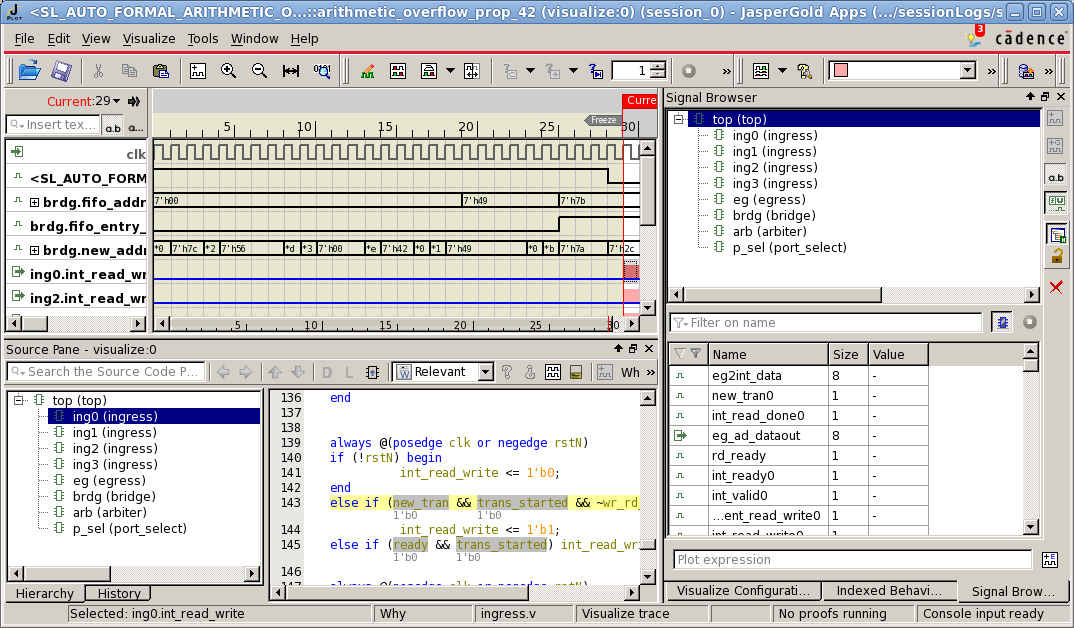Collapse the top node in Signal Browser
Screen dimensions: 1074x628
[x=678, y=119]
